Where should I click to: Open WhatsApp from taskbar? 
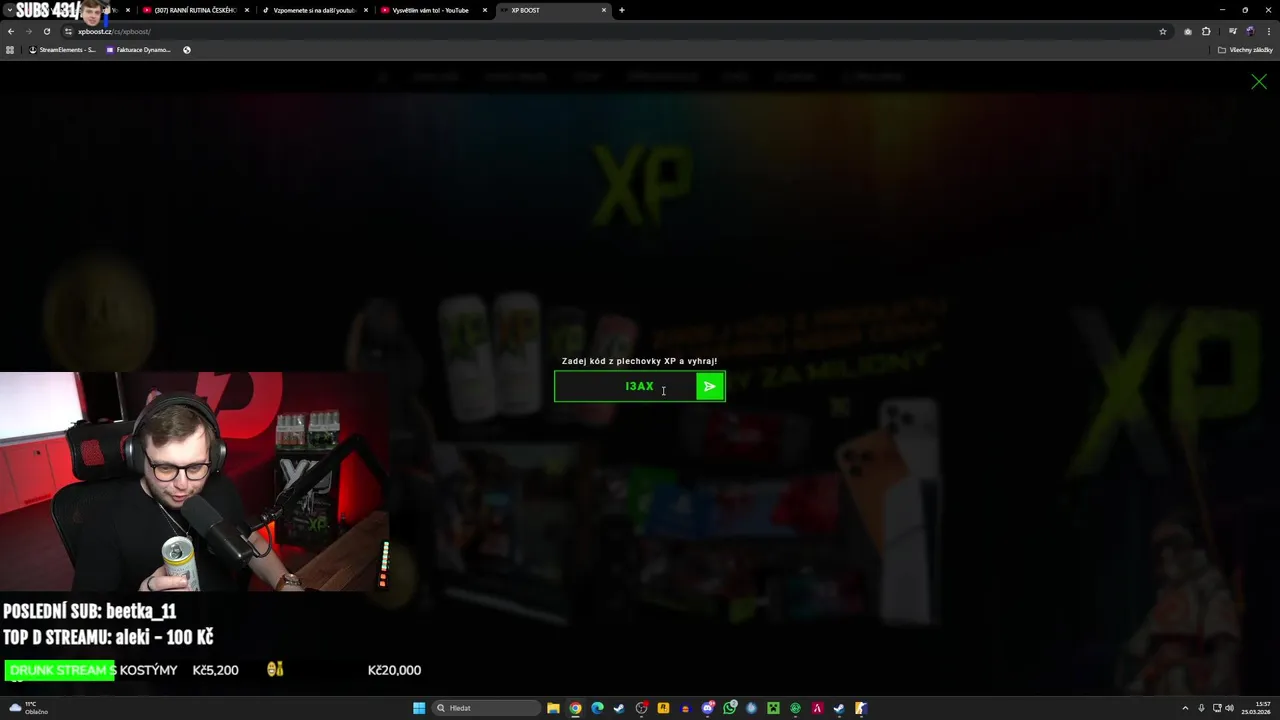coord(730,708)
